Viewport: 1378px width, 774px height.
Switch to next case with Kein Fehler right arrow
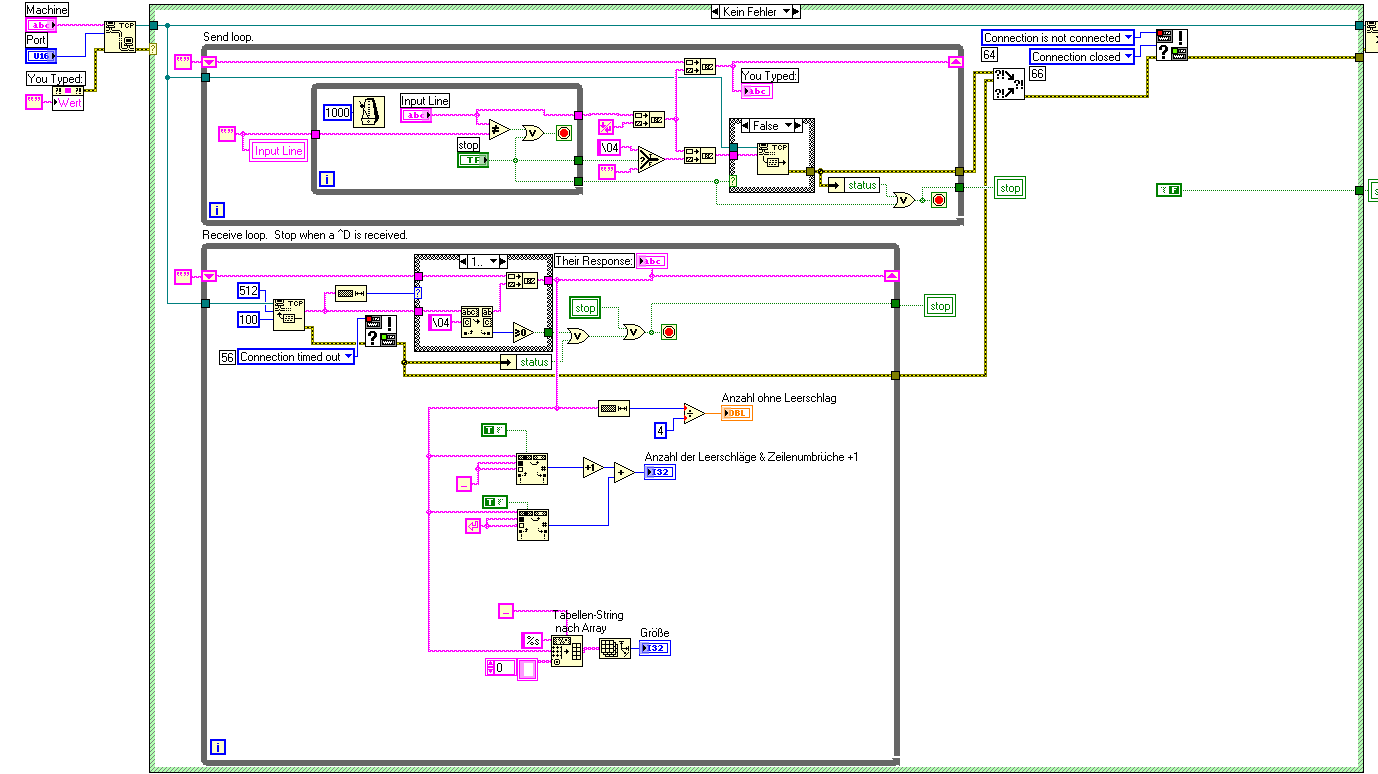797,12
